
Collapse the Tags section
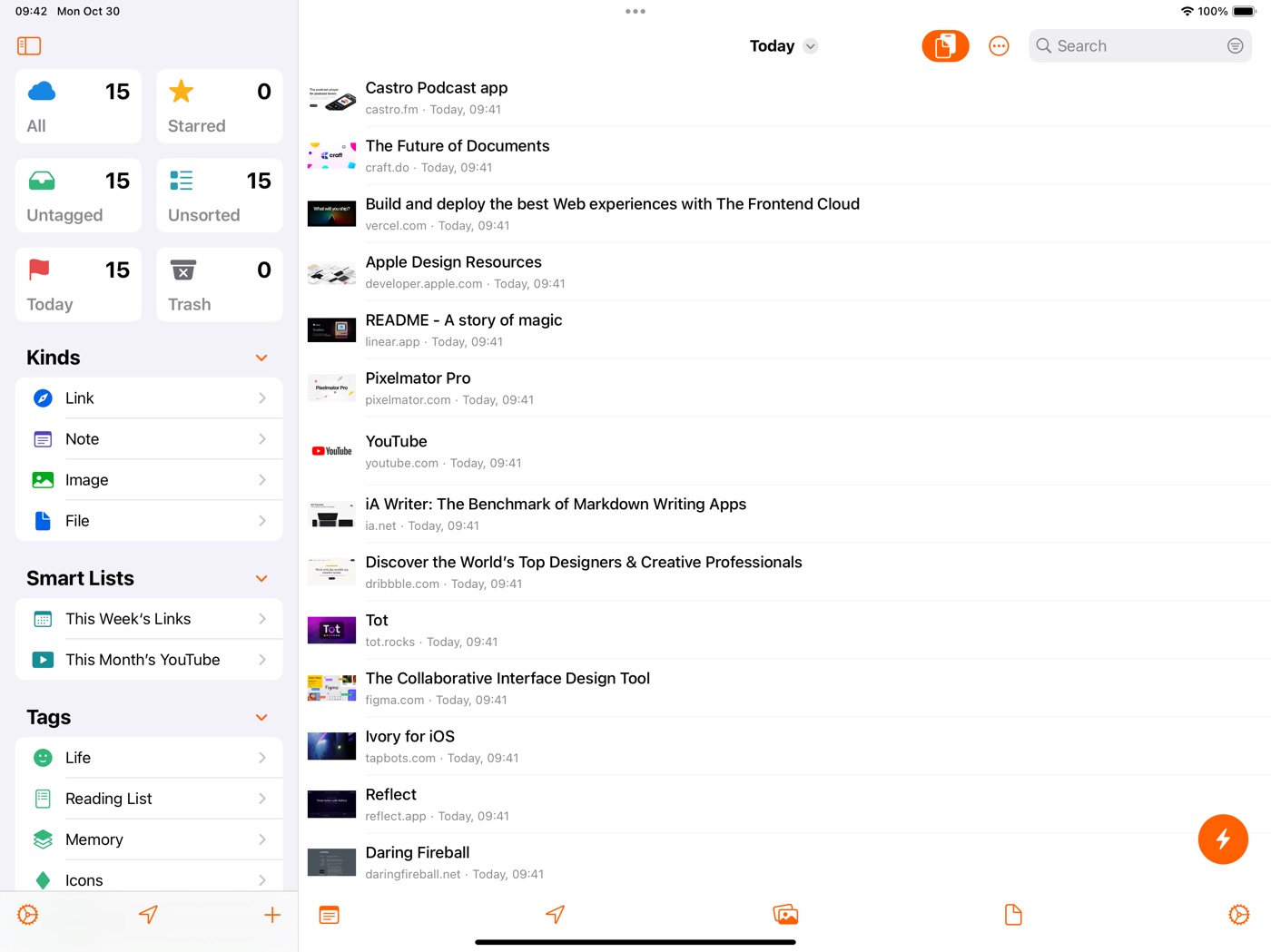[261, 717]
